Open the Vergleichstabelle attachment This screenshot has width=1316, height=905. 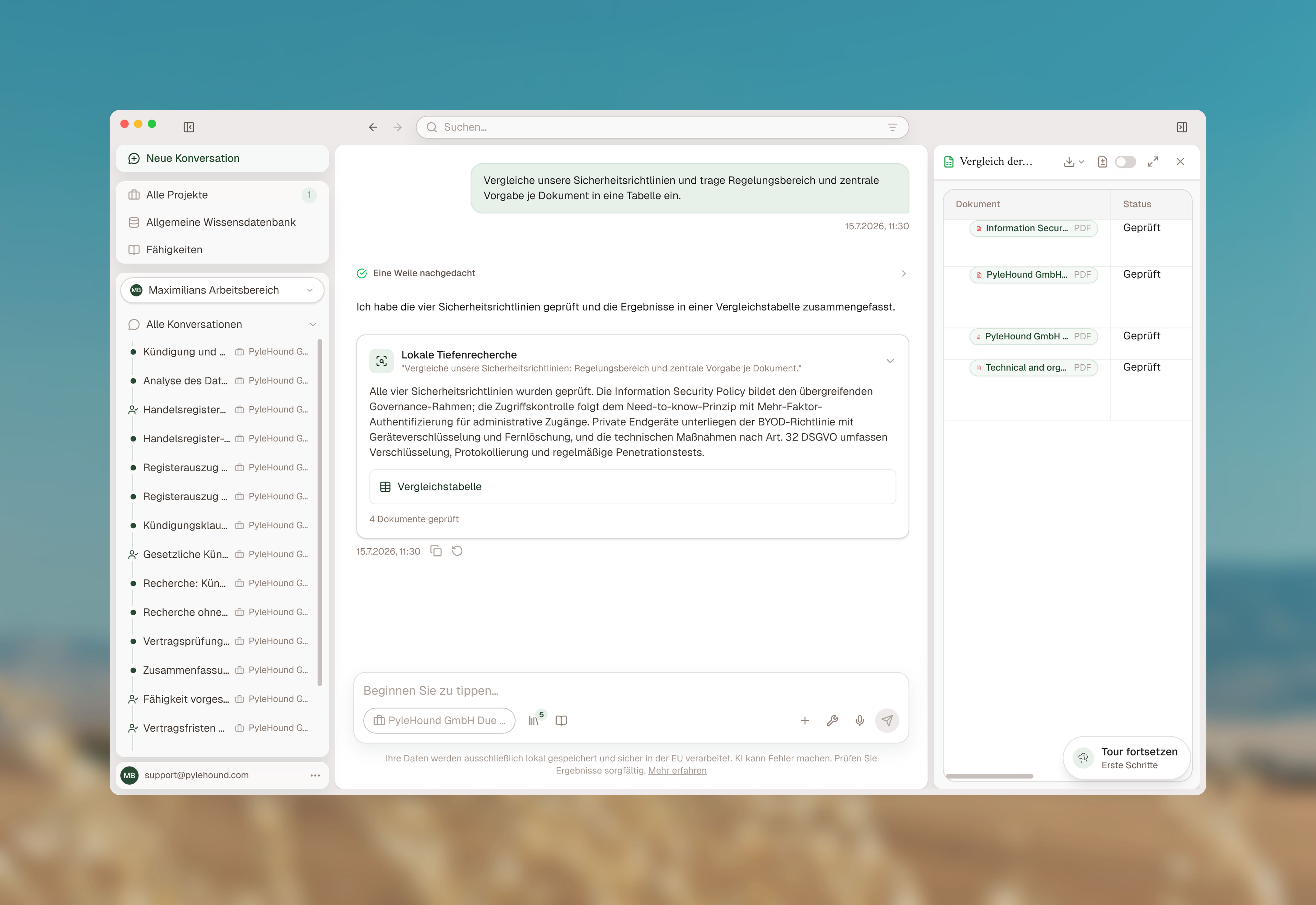click(633, 486)
